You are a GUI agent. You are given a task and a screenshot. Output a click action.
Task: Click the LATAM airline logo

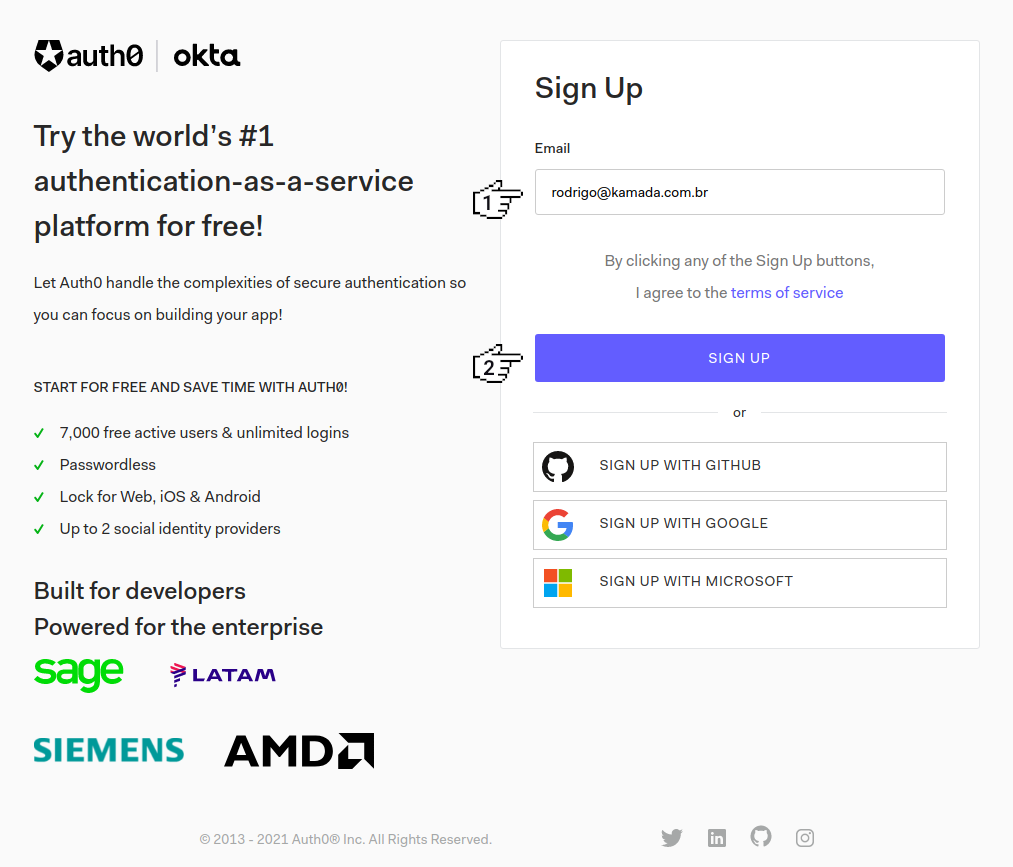(223, 675)
